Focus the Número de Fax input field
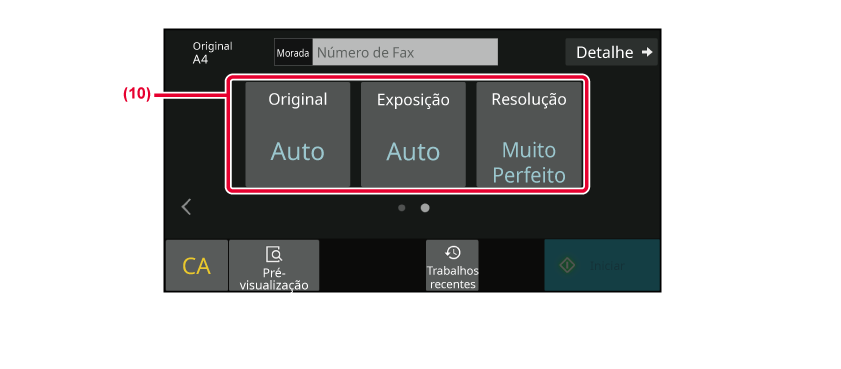This screenshot has width=841, height=369. pos(405,52)
